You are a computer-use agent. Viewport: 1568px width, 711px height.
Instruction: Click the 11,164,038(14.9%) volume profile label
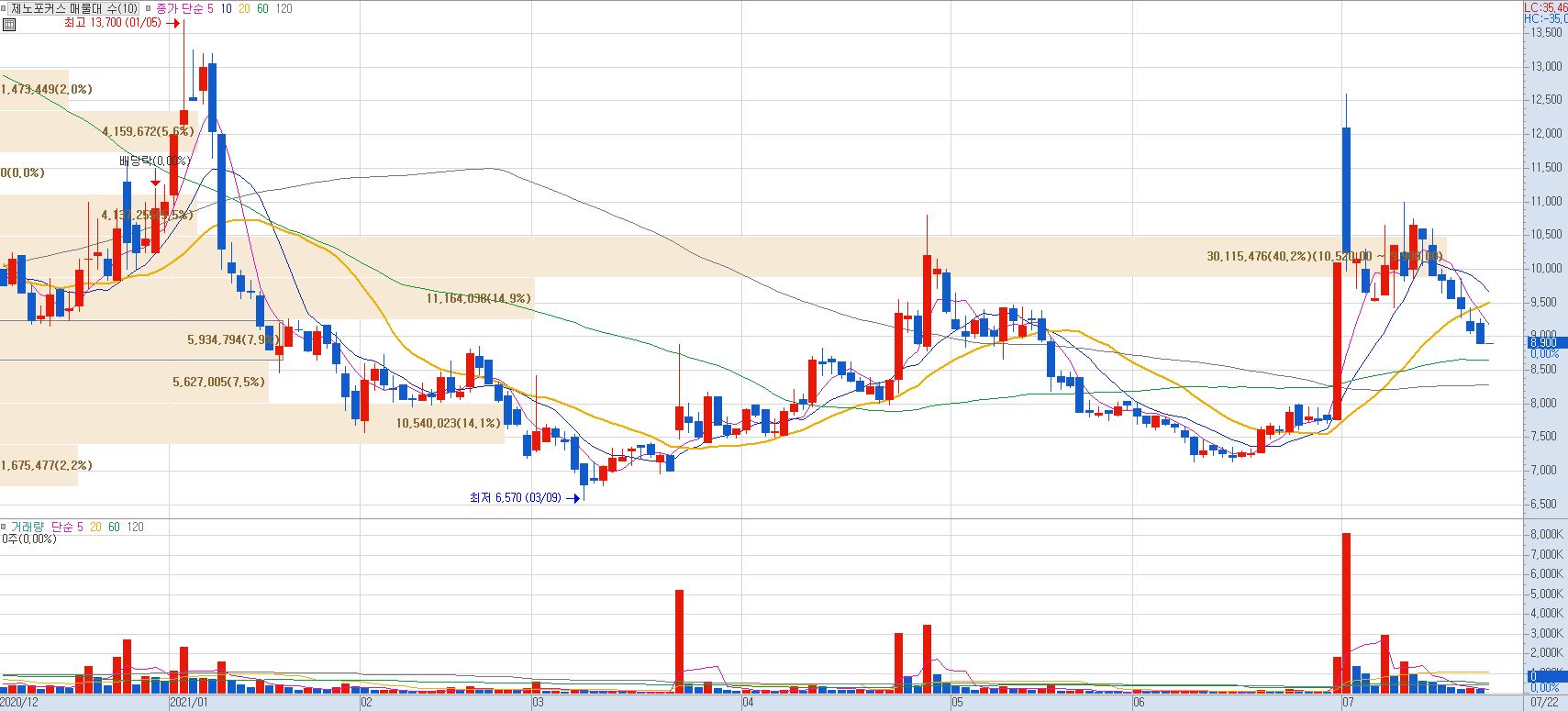pyautogui.click(x=478, y=298)
